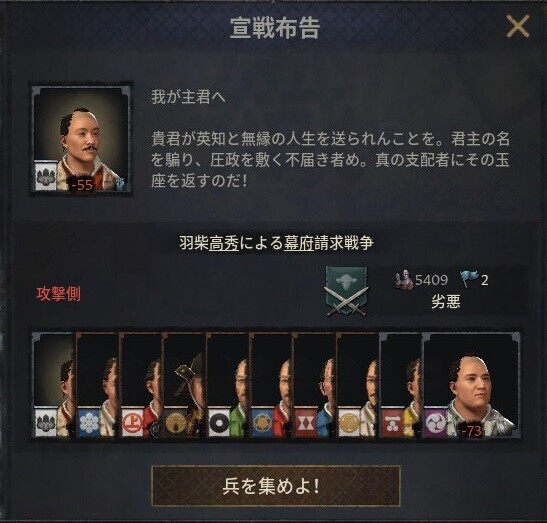Click the 兵を集めよ! button

(x=276, y=486)
